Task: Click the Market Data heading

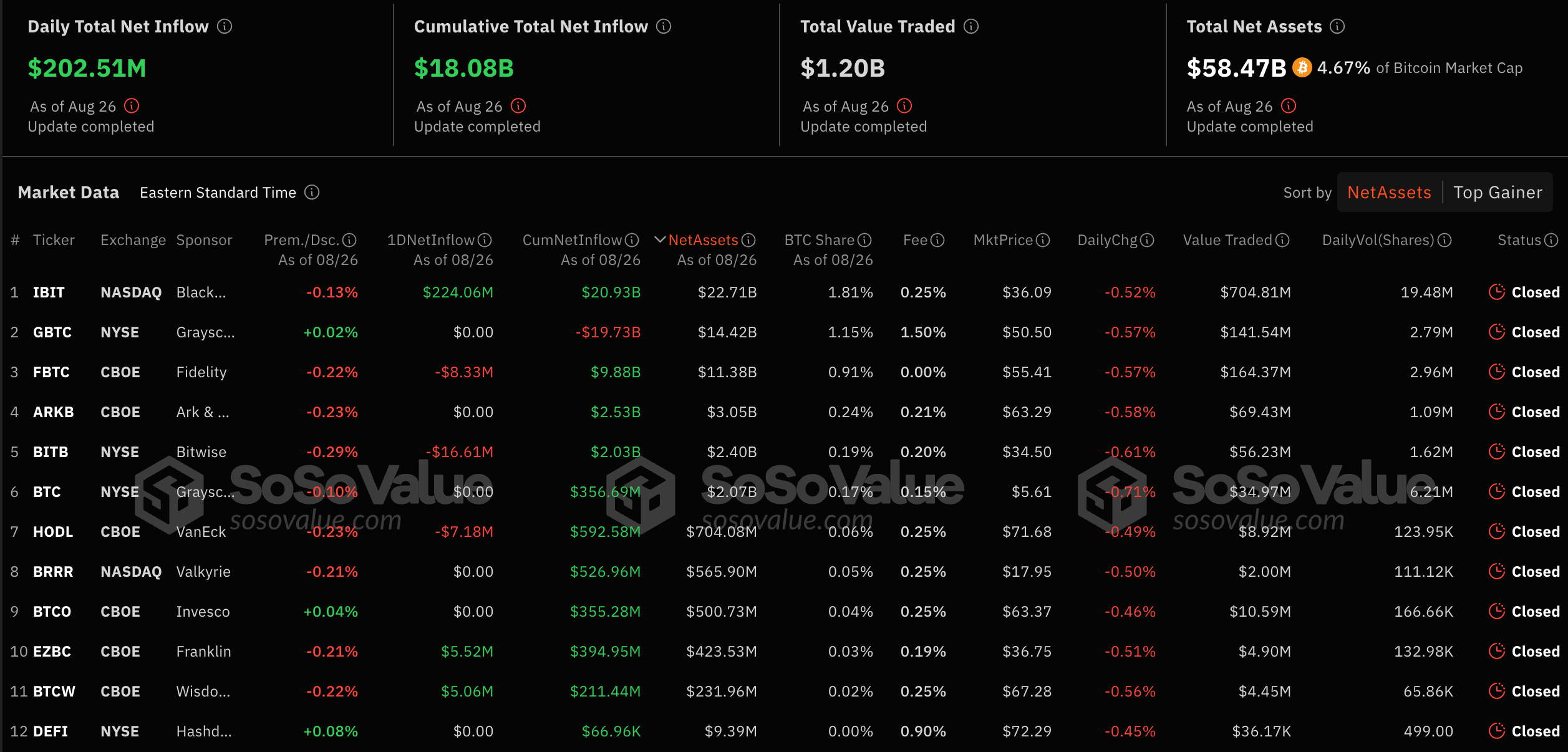Action: coord(68,192)
